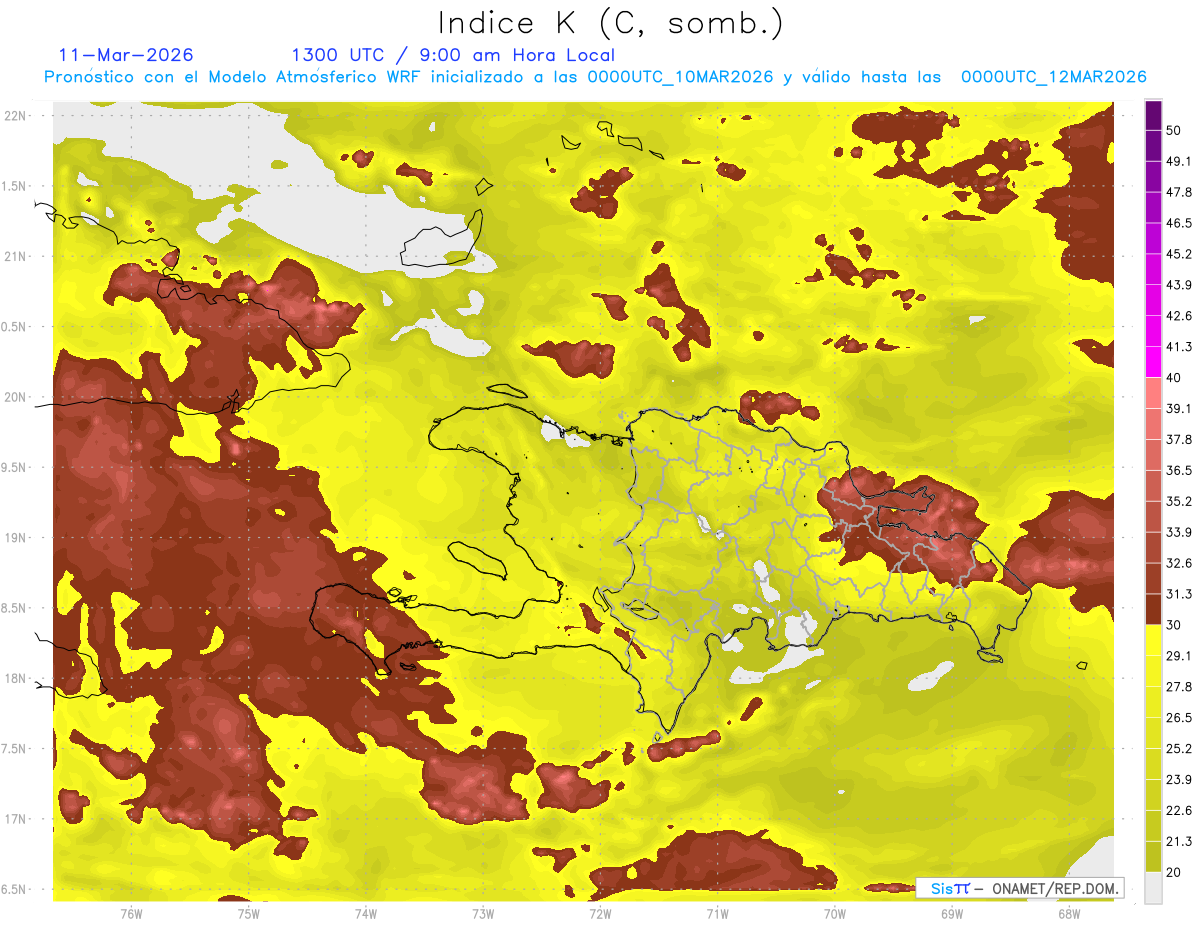Click the legend value "49.1"
The image size is (1200, 927).
click(x=1179, y=162)
